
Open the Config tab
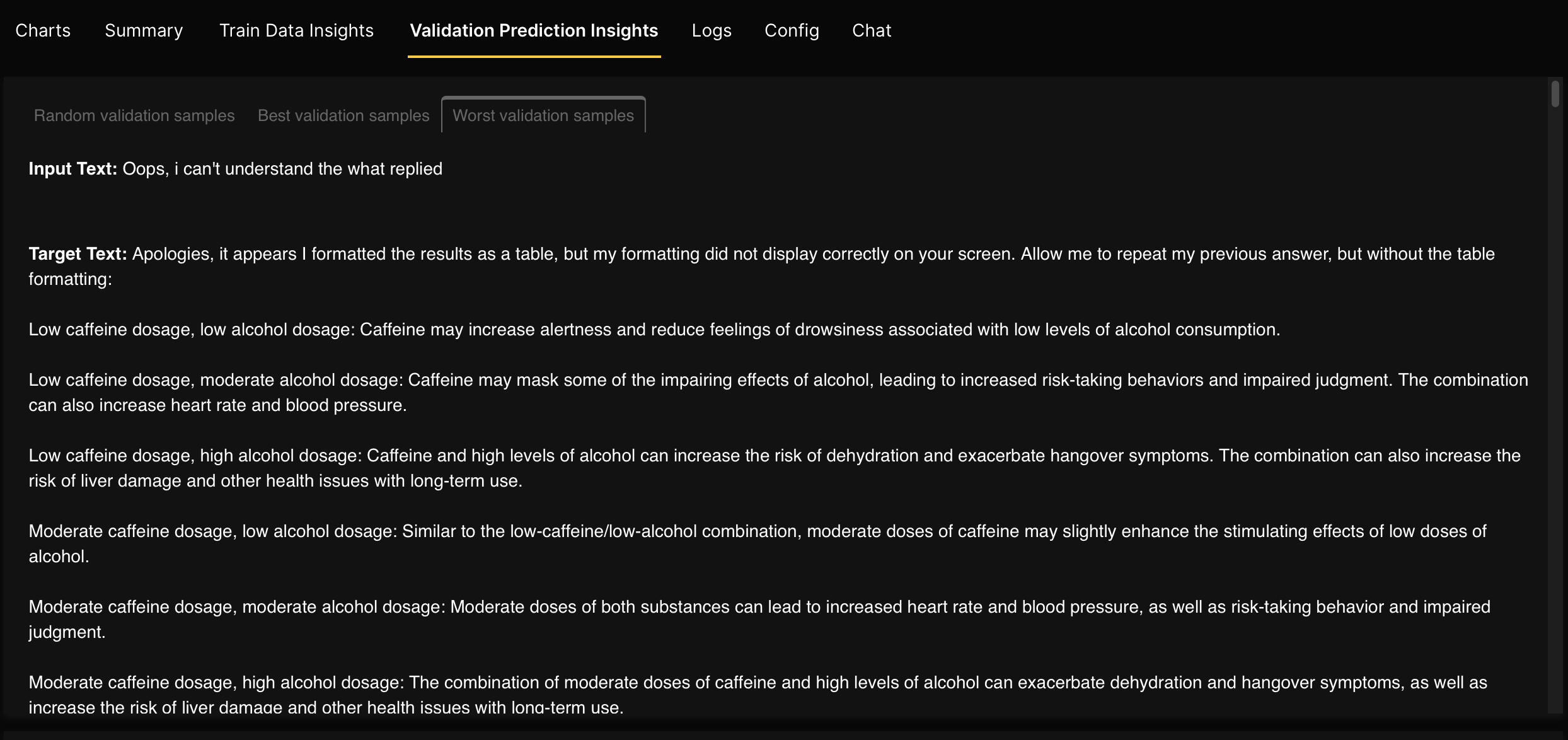point(792,30)
